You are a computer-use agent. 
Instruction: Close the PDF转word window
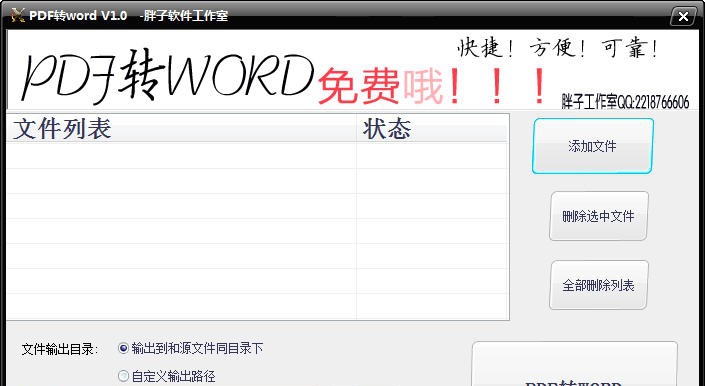tap(683, 16)
